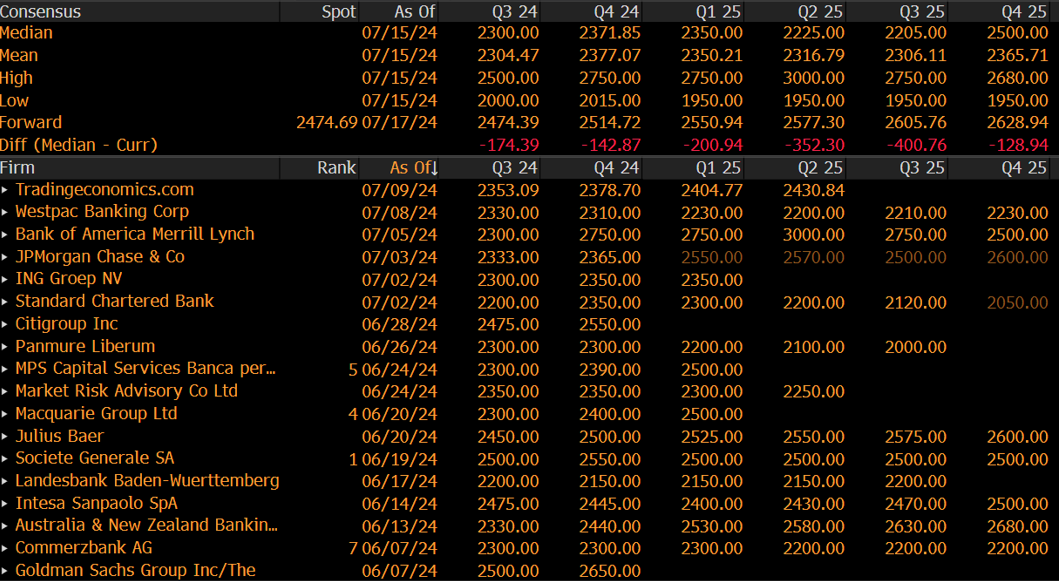This screenshot has width=1059, height=581.
Task: Click the Median Q4 24 value 2371.85
Action: [610, 32]
